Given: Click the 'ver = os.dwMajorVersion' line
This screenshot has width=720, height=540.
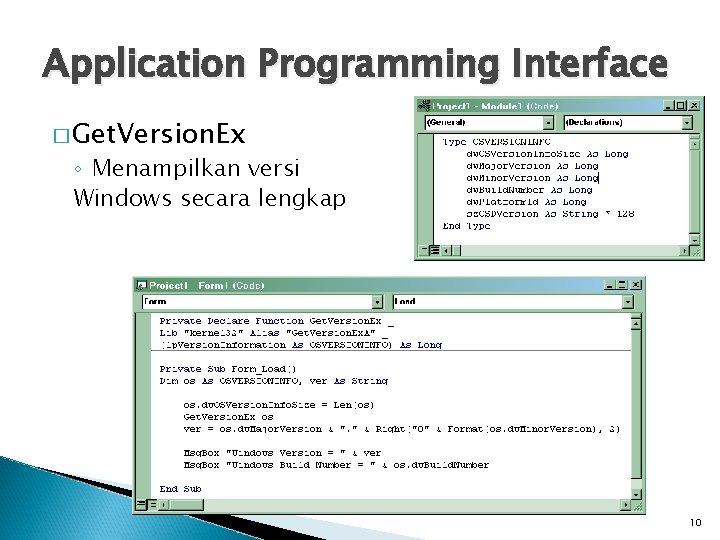Looking at the screenshot, I should coord(402,429).
